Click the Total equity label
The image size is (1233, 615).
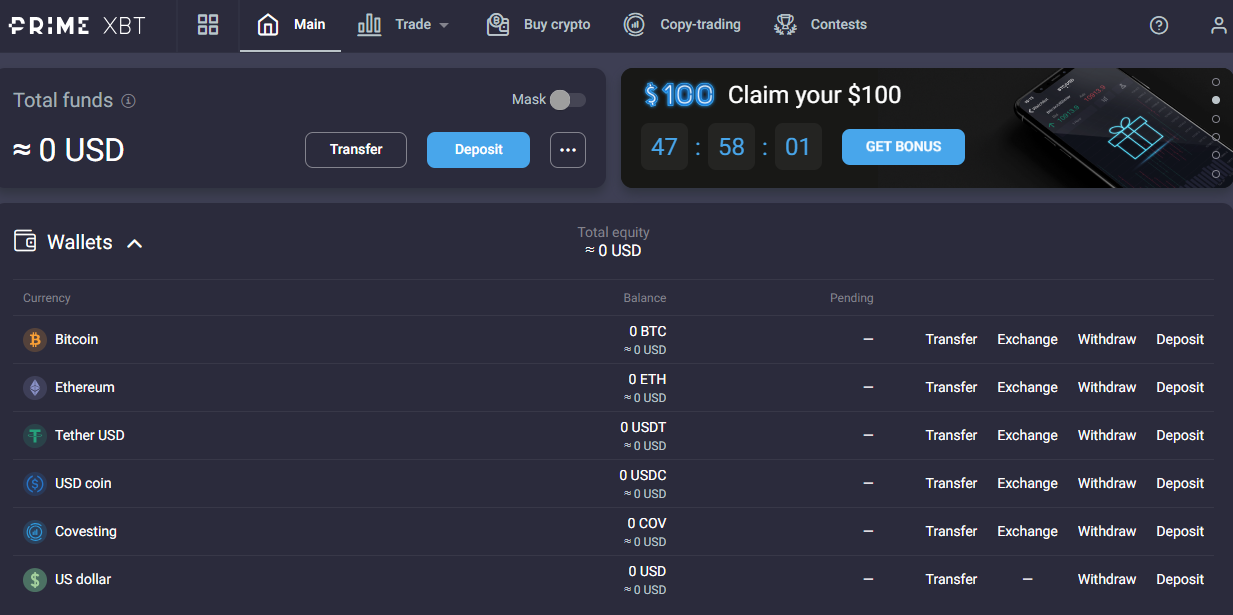coord(614,232)
